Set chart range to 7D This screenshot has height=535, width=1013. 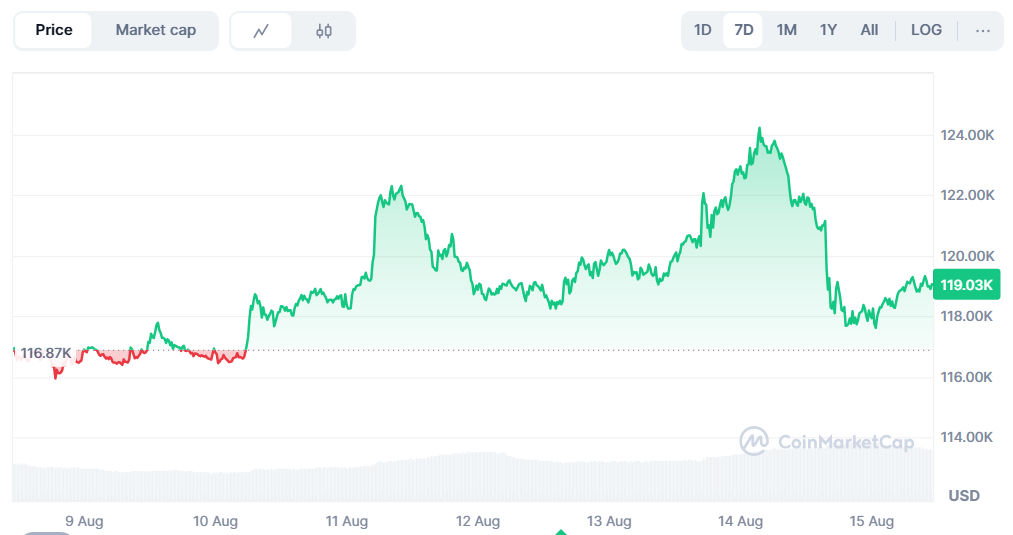coord(744,30)
